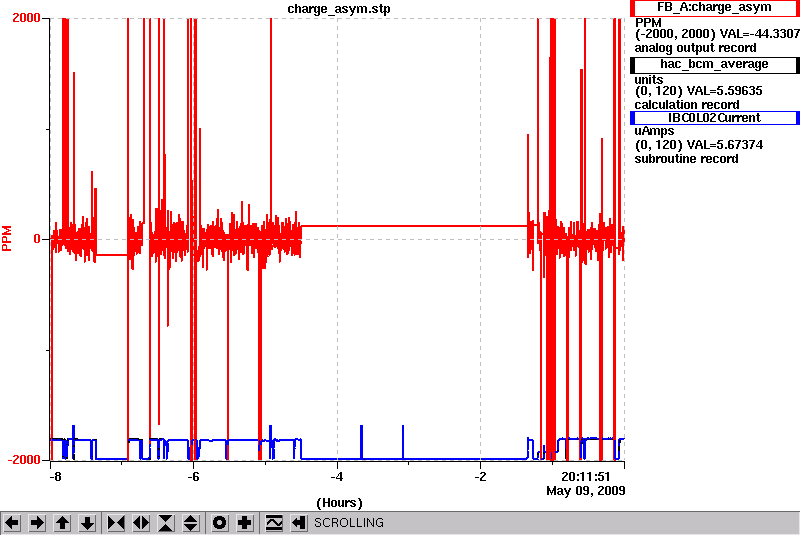Select the hac_bcm_average curve legend
800x535 pixels.
(x=714, y=64)
